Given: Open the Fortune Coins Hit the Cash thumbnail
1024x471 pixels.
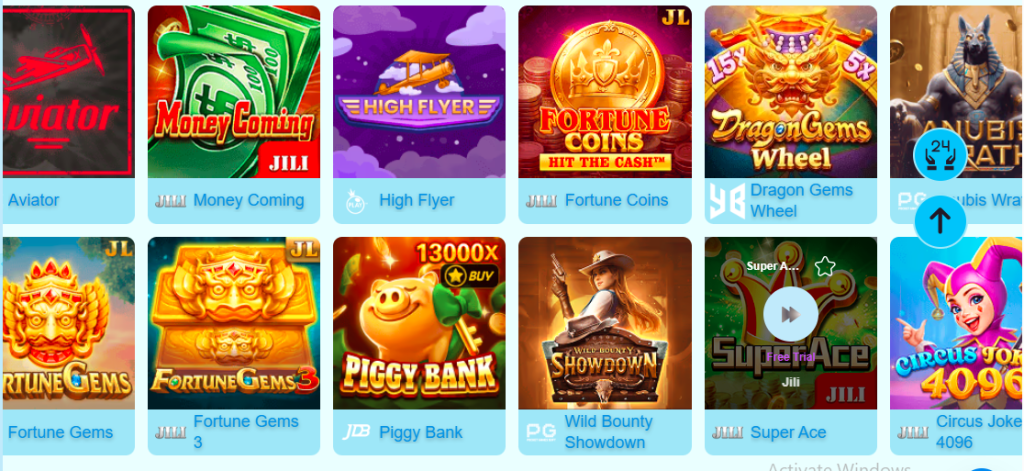Looking at the screenshot, I should coord(605,91).
